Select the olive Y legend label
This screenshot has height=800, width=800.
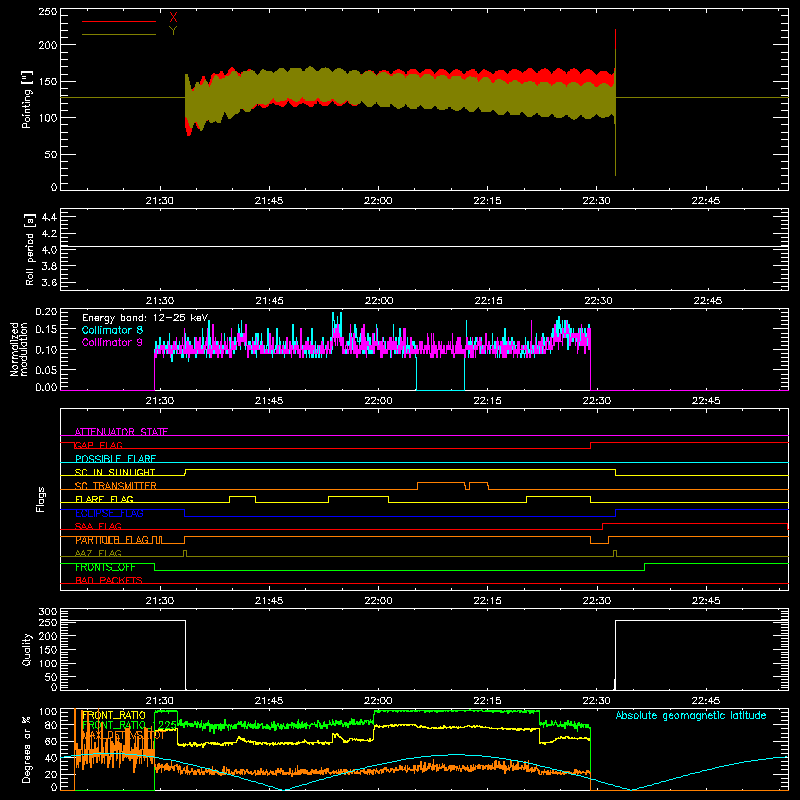click(173, 31)
